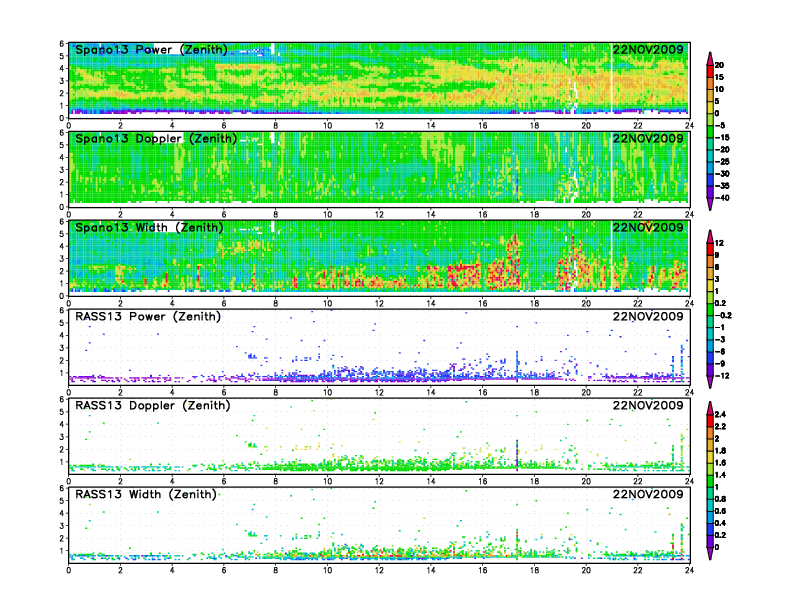
Task: Select the 'RASS13 Power (Zenith)' panel title
Action: pos(148,317)
